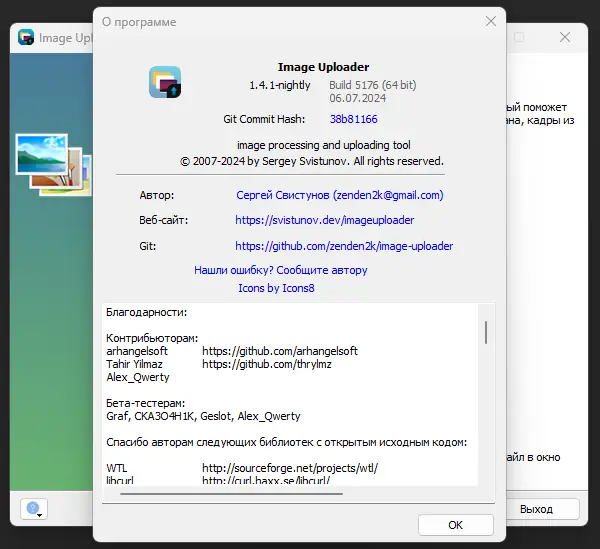
Task: Click 'Нашли ошибку? Сообщите автору' link
Action: click(x=280, y=270)
